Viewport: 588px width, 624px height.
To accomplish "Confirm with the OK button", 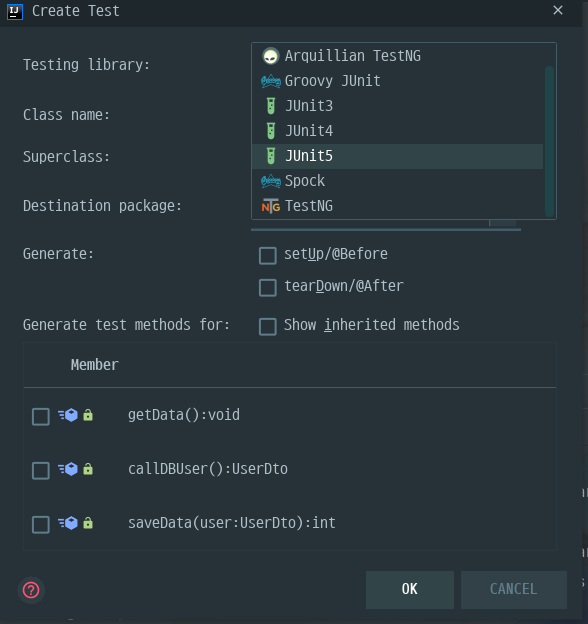I will pos(410,589).
